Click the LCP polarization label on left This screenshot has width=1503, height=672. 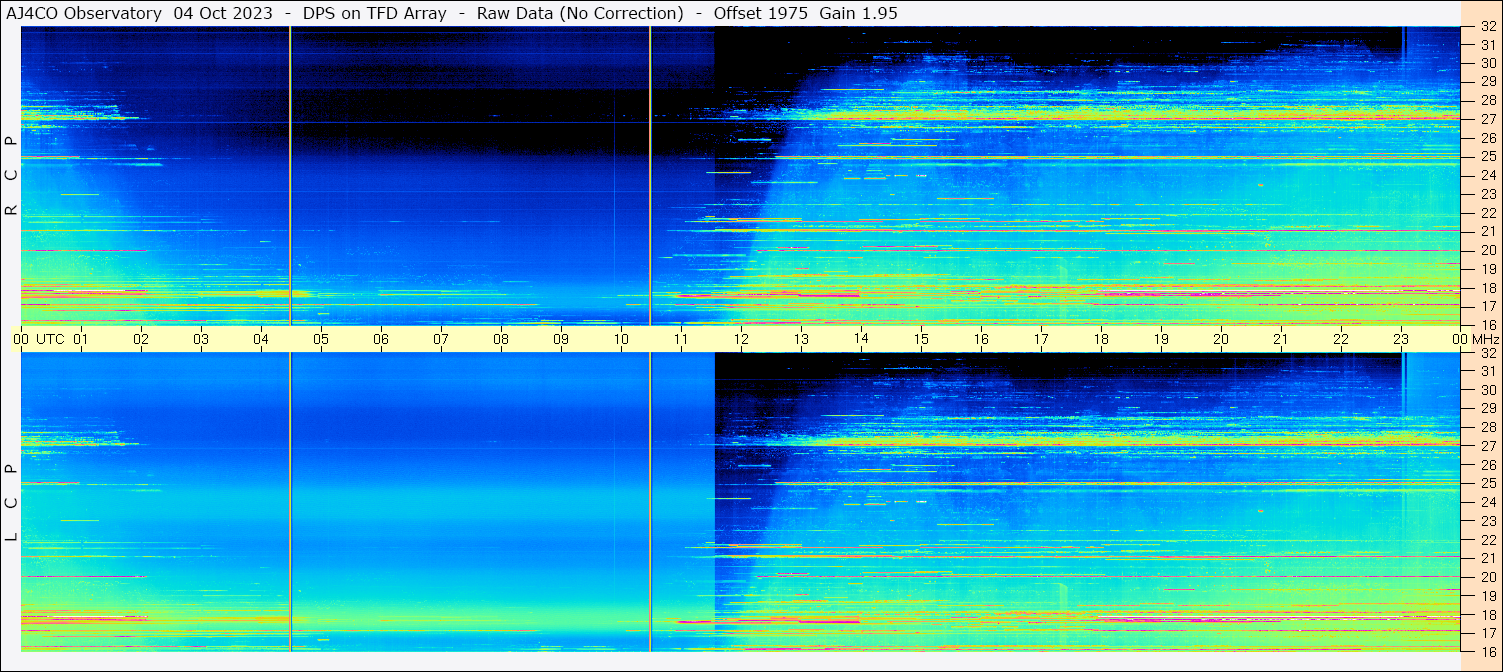[x=11, y=502]
